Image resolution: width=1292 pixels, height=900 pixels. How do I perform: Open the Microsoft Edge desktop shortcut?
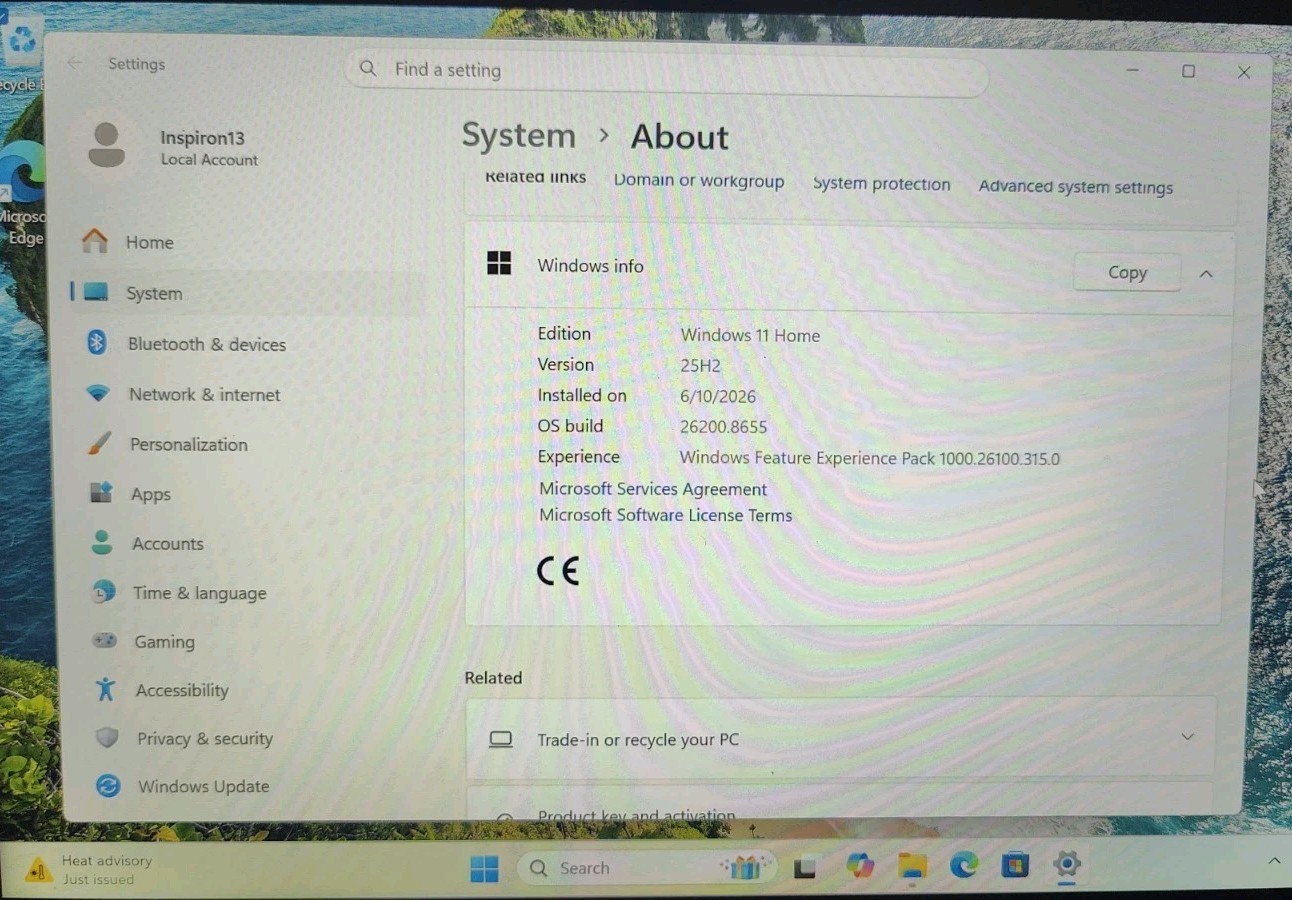pyautogui.click(x=22, y=193)
